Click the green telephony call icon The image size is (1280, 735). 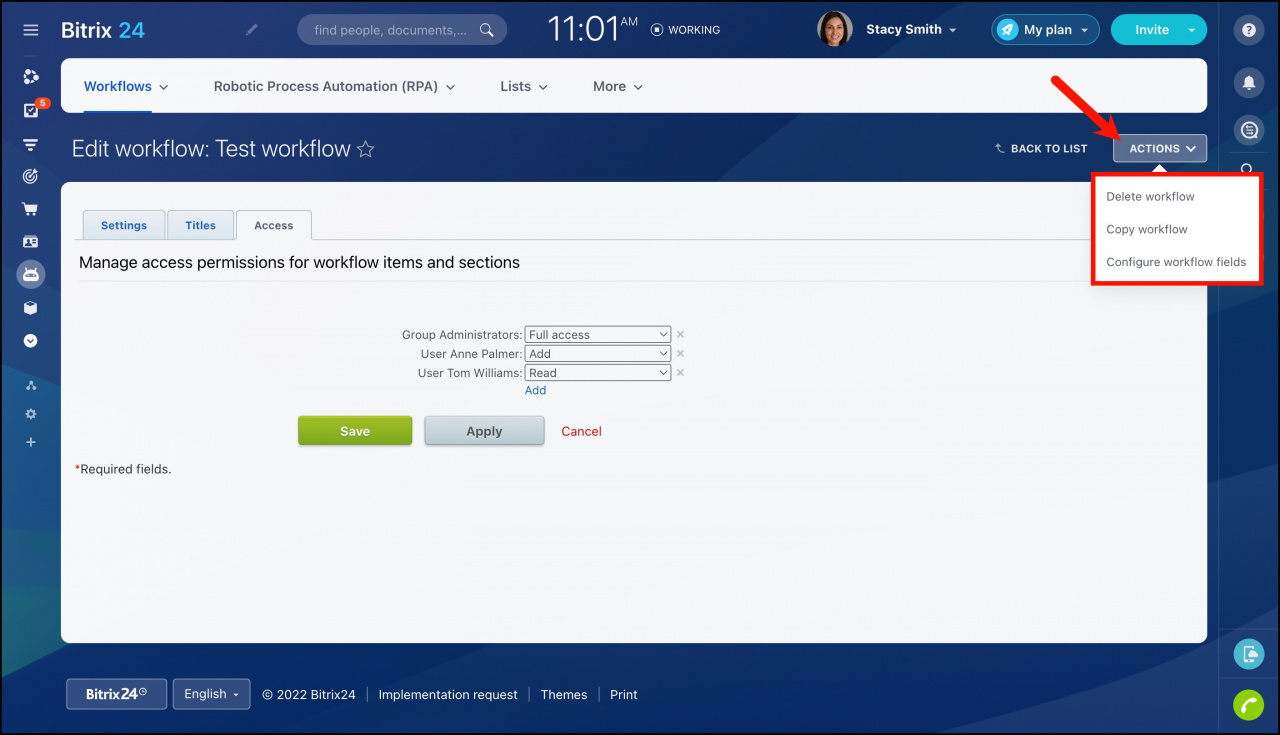(x=1249, y=705)
